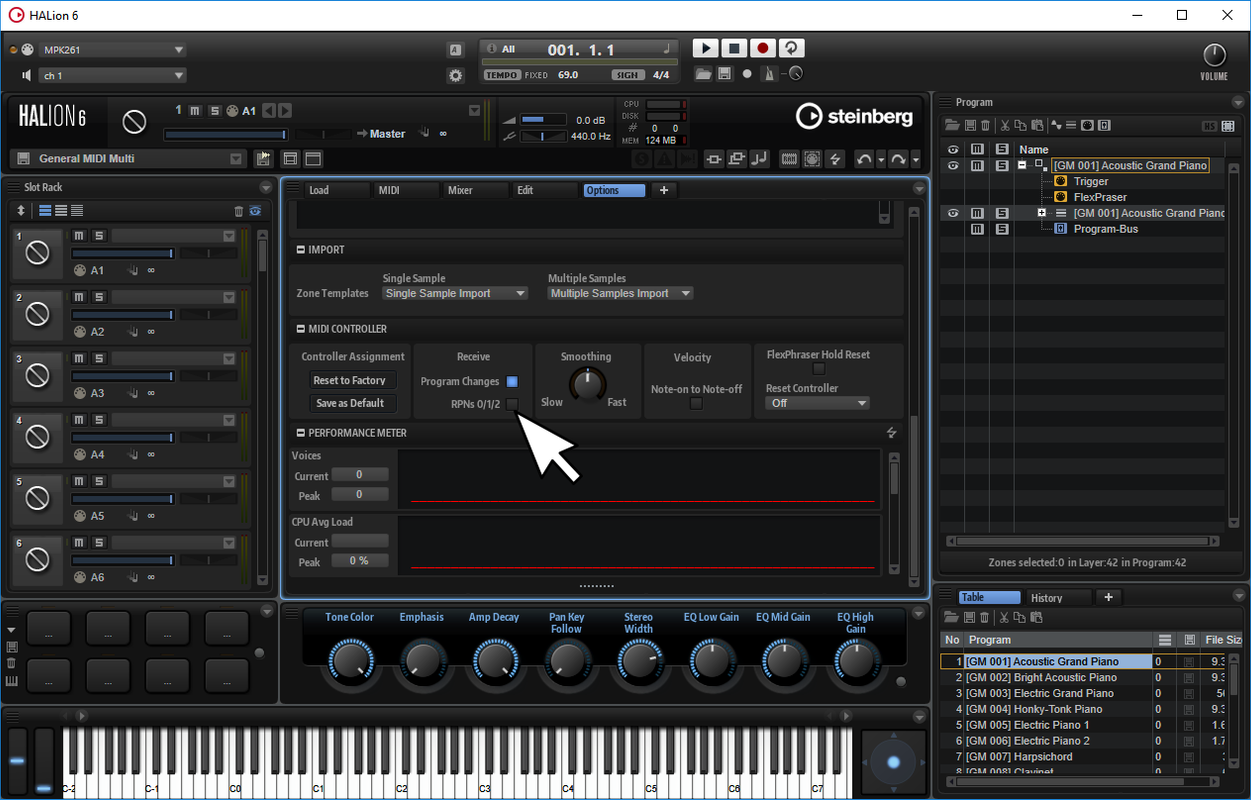Click the scissors Cut icon in the Program panel
This screenshot has height=800, width=1251.
[x=1005, y=125]
